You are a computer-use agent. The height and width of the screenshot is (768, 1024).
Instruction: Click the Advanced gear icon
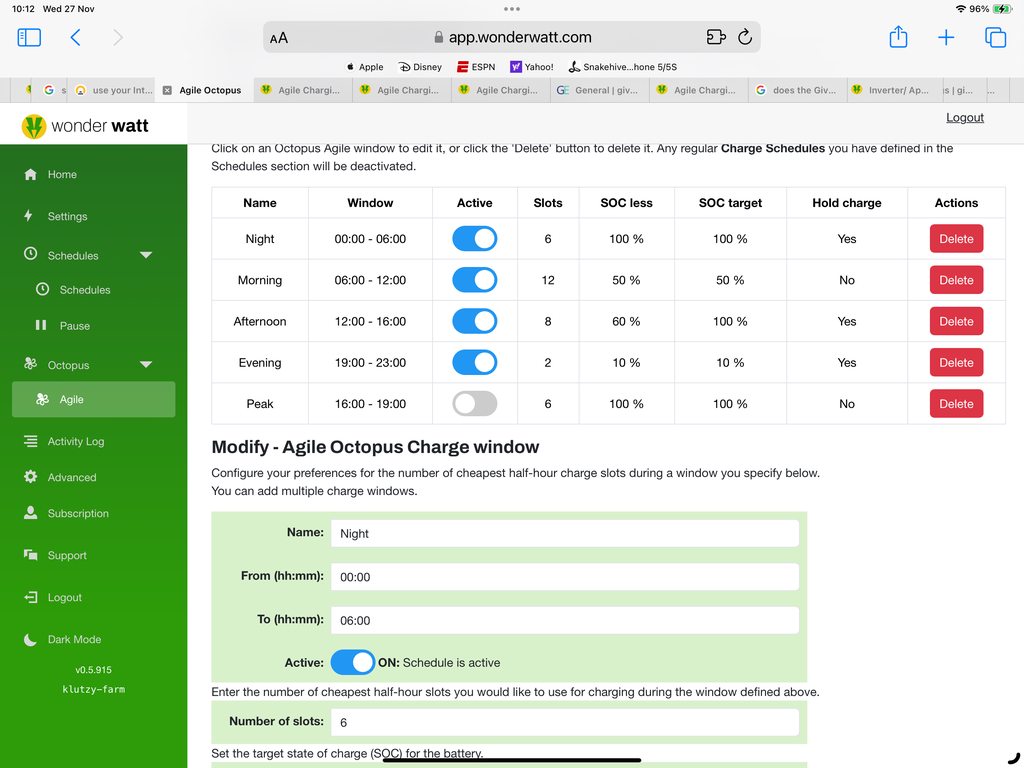(30, 477)
